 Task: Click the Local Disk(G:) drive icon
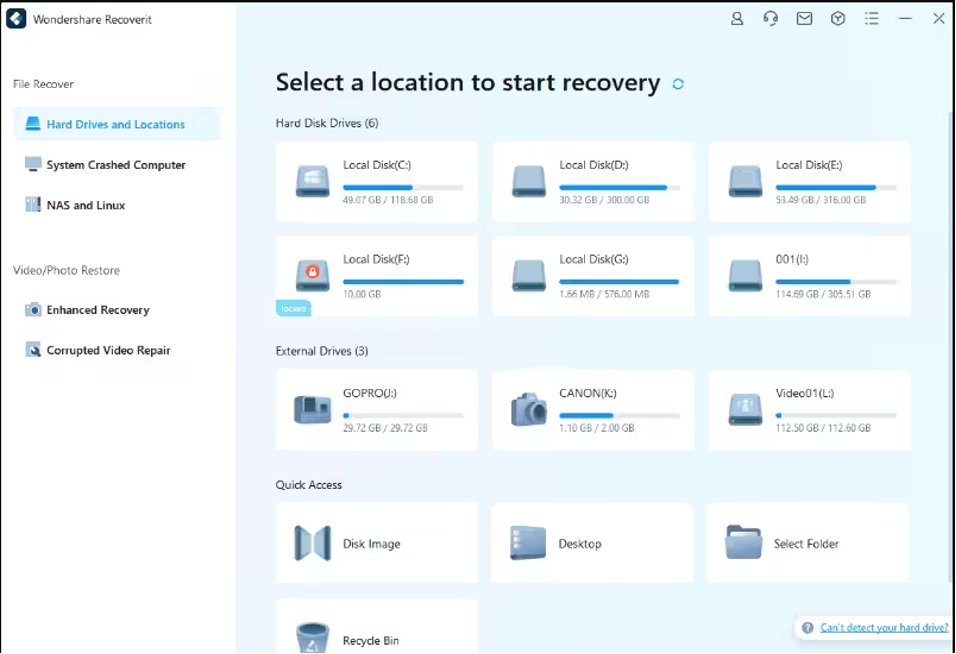[x=529, y=275]
